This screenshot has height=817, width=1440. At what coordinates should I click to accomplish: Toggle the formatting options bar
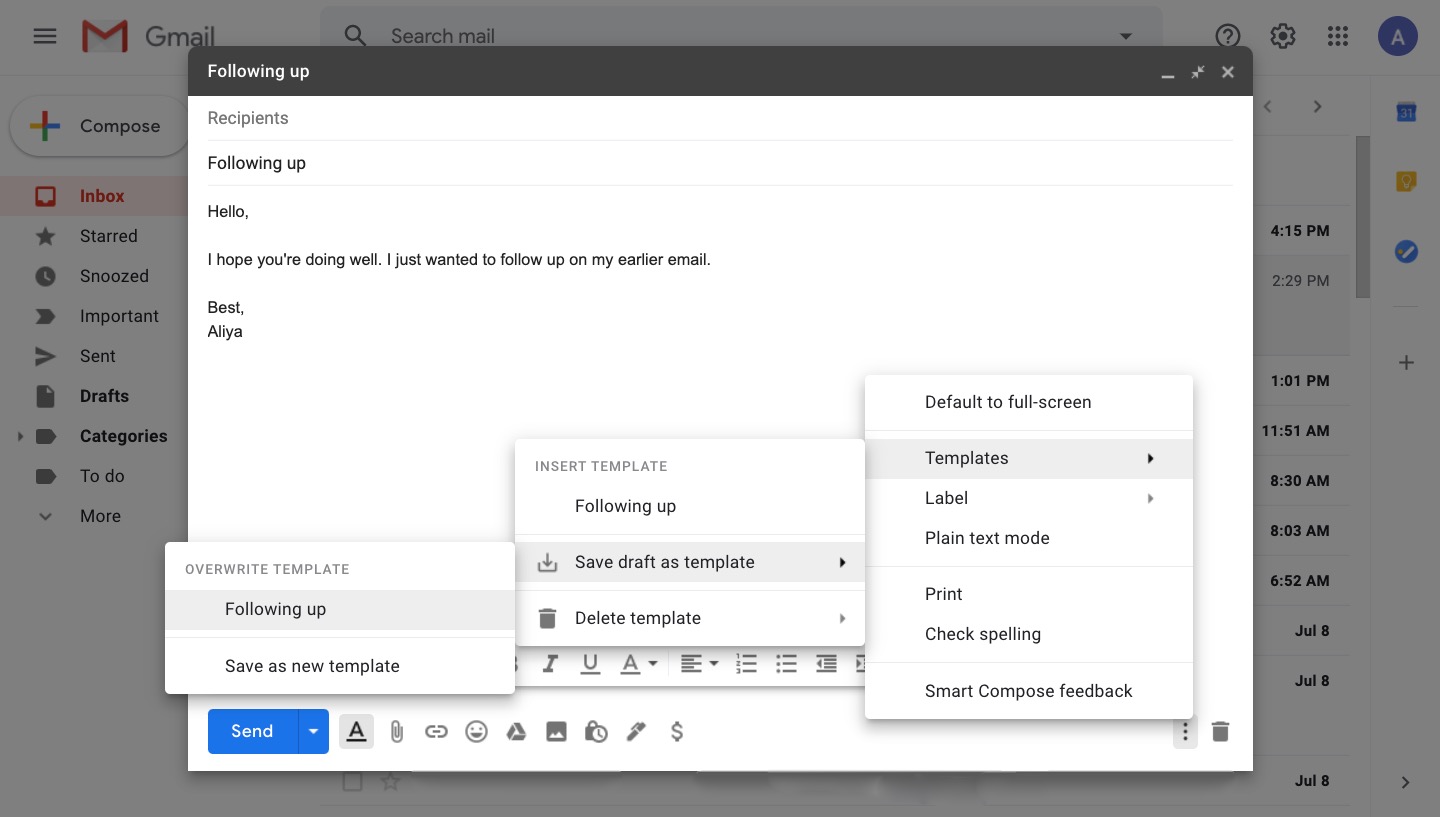coord(356,732)
